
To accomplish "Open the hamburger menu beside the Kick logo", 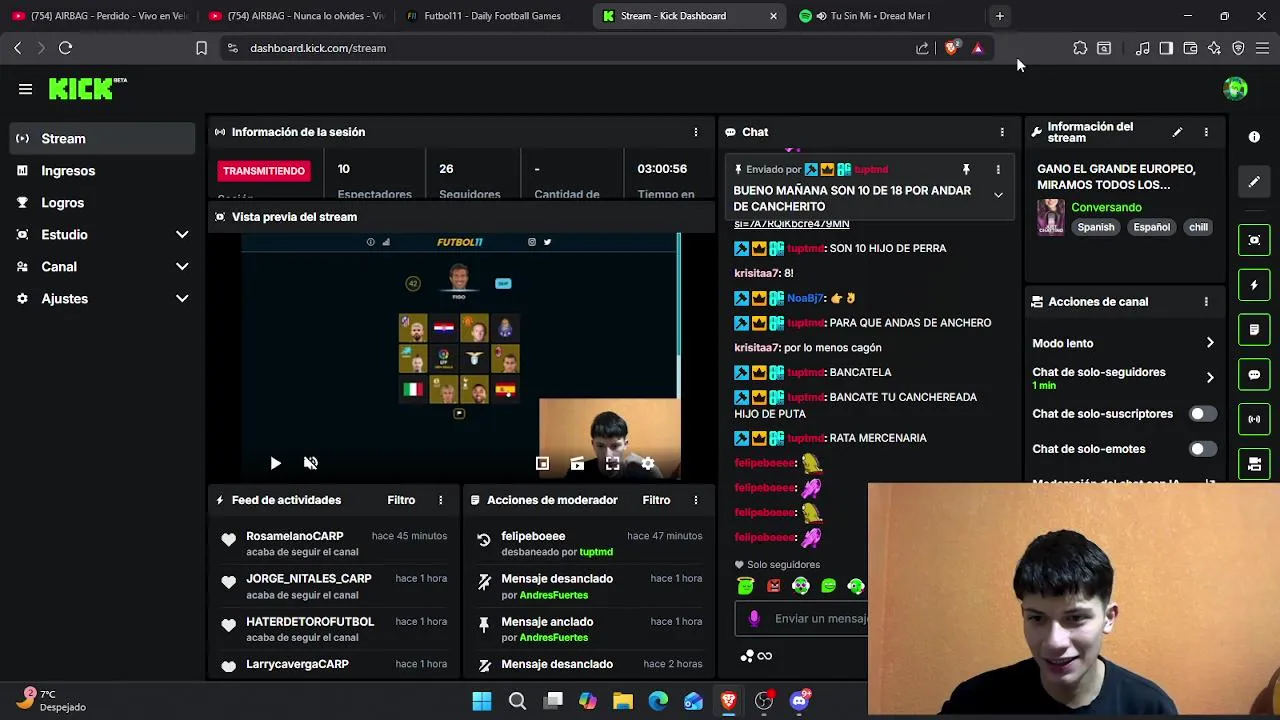I will (25, 89).
